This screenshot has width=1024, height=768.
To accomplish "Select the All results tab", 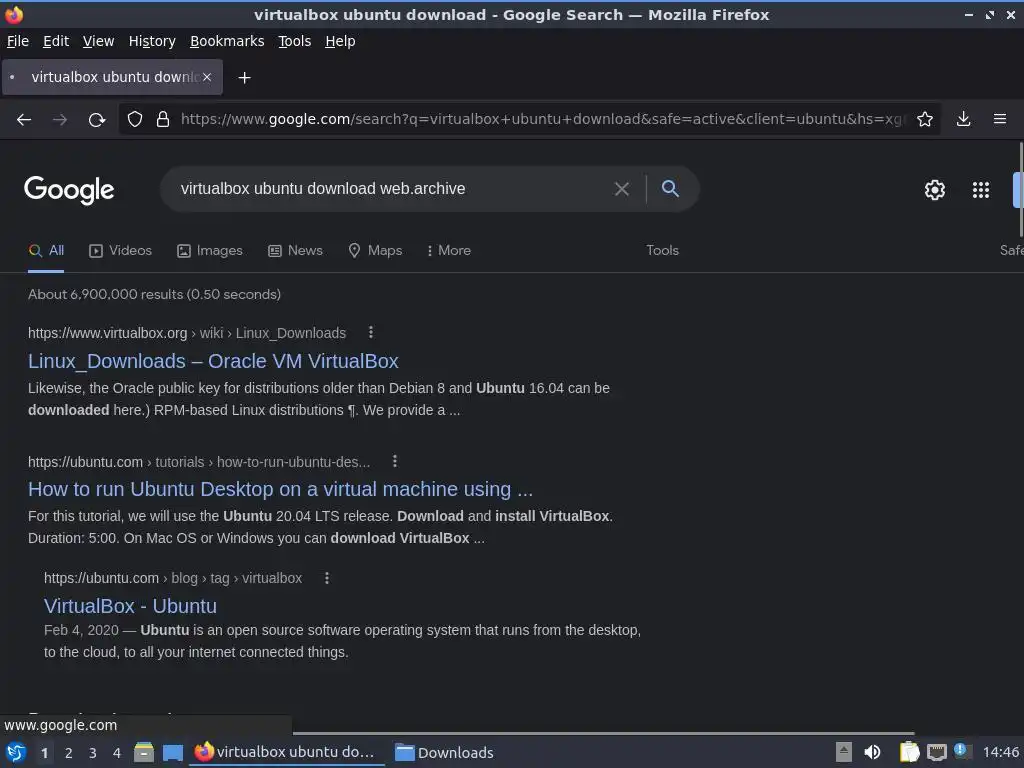I will (x=46, y=251).
